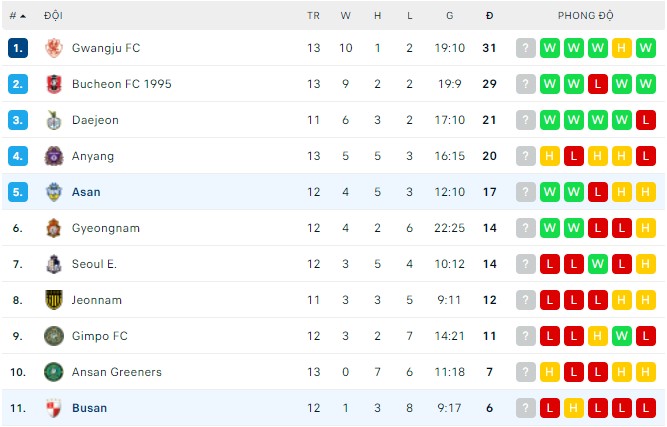Sort standings by the W wins column
This screenshot has height=427, width=667.
(x=345, y=16)
